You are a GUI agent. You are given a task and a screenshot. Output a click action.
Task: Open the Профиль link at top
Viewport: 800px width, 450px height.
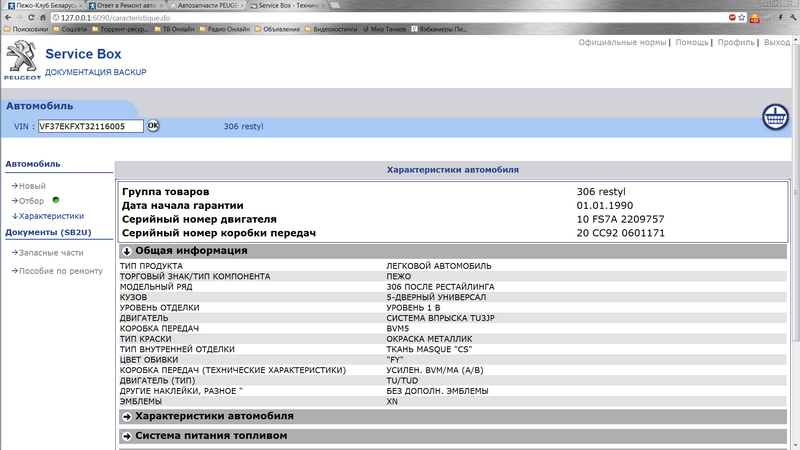coord(738,43)
